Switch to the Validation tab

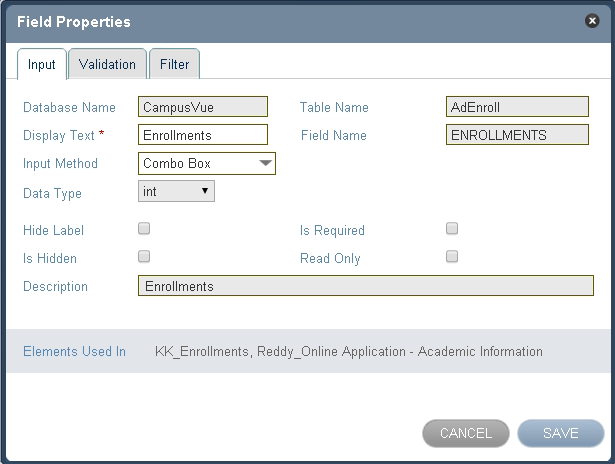click(107, 64)
